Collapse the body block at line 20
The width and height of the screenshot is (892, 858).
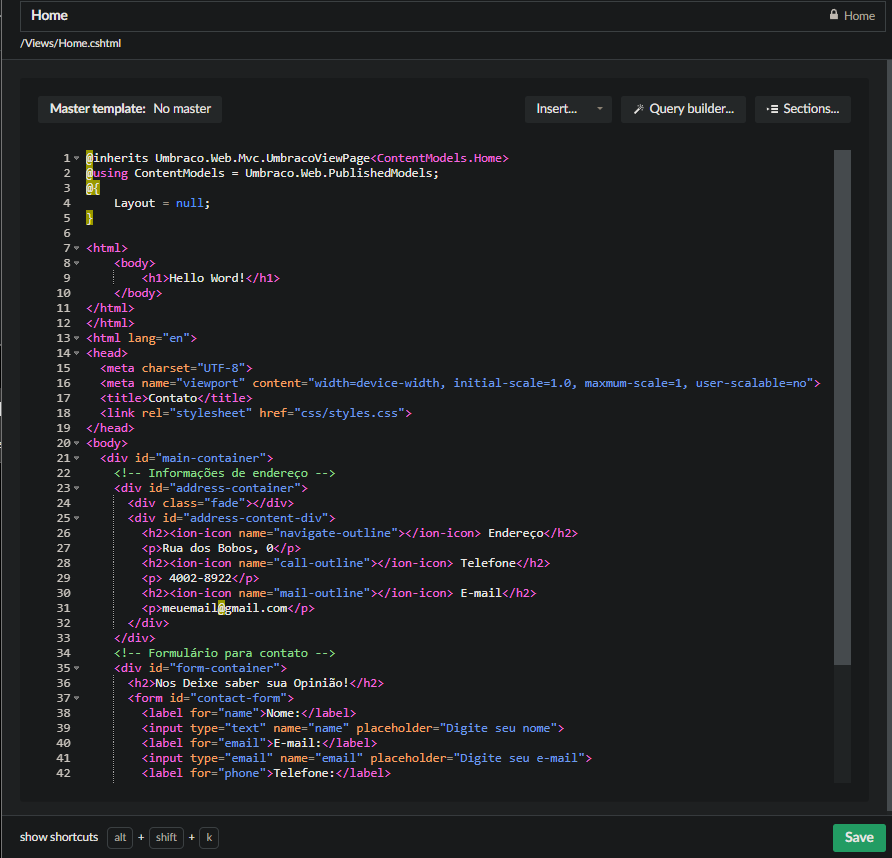pos(77,443)
